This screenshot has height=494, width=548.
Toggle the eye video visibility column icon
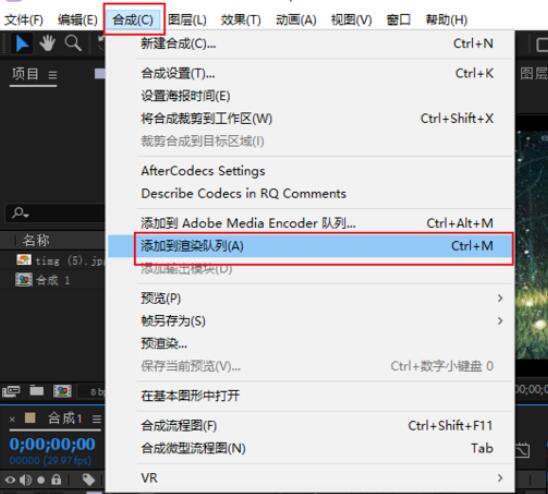coord(10,480)
